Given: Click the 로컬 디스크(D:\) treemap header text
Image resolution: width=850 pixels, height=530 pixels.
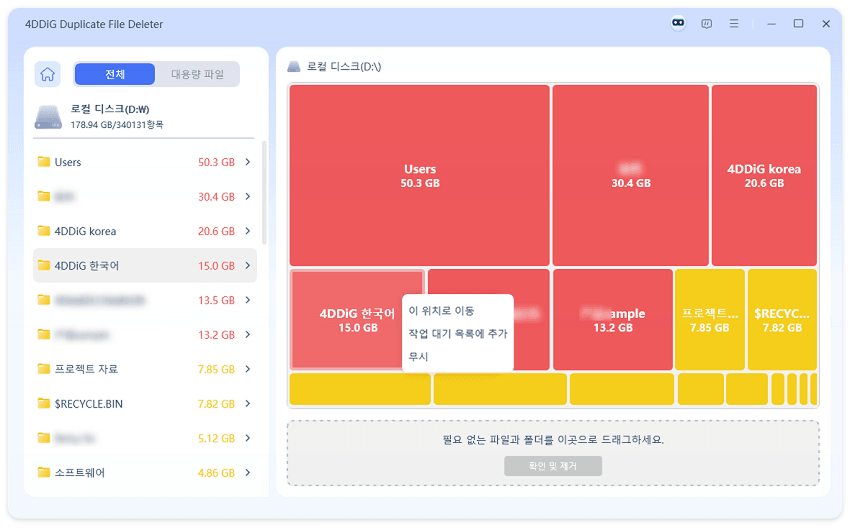Looking at the screenshot, I should coord(344,67).
